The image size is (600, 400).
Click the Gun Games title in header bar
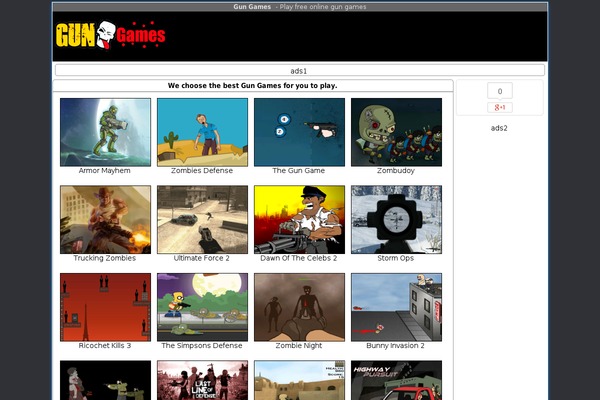[252, 7]
